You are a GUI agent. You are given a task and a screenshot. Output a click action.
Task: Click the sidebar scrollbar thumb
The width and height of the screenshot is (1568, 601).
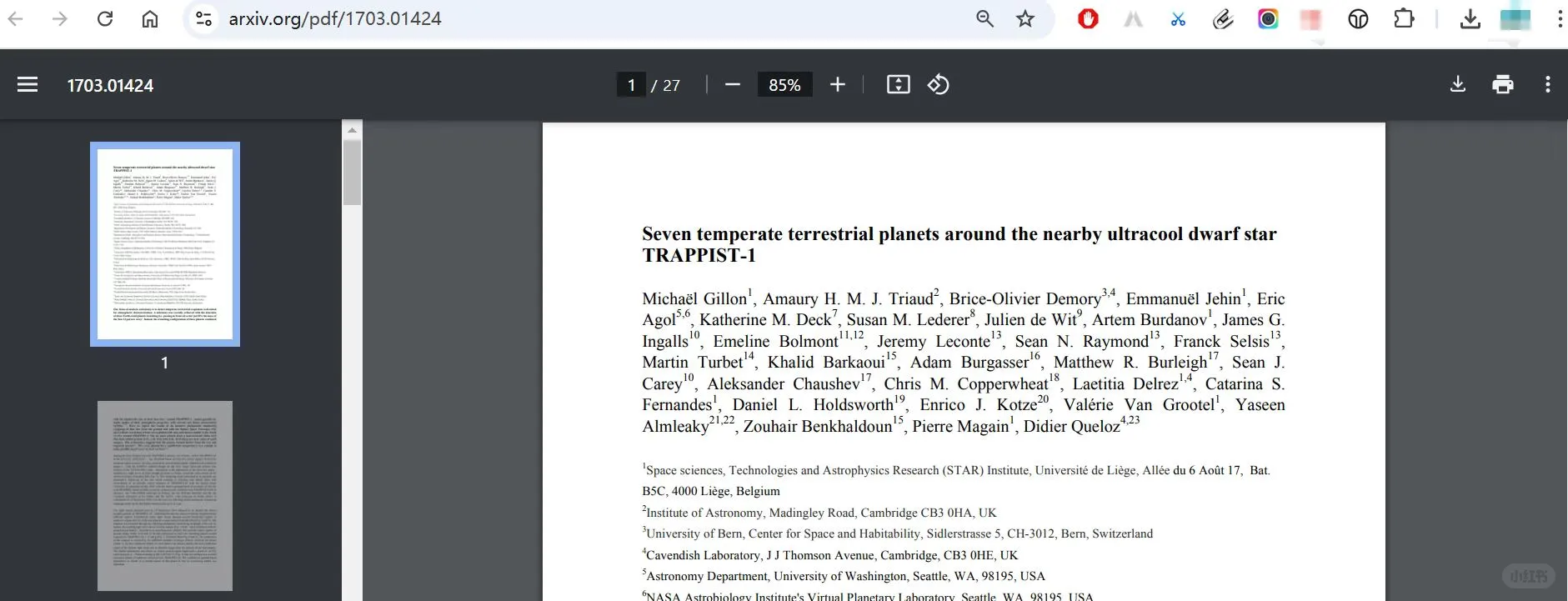click(x=352, y=173)
